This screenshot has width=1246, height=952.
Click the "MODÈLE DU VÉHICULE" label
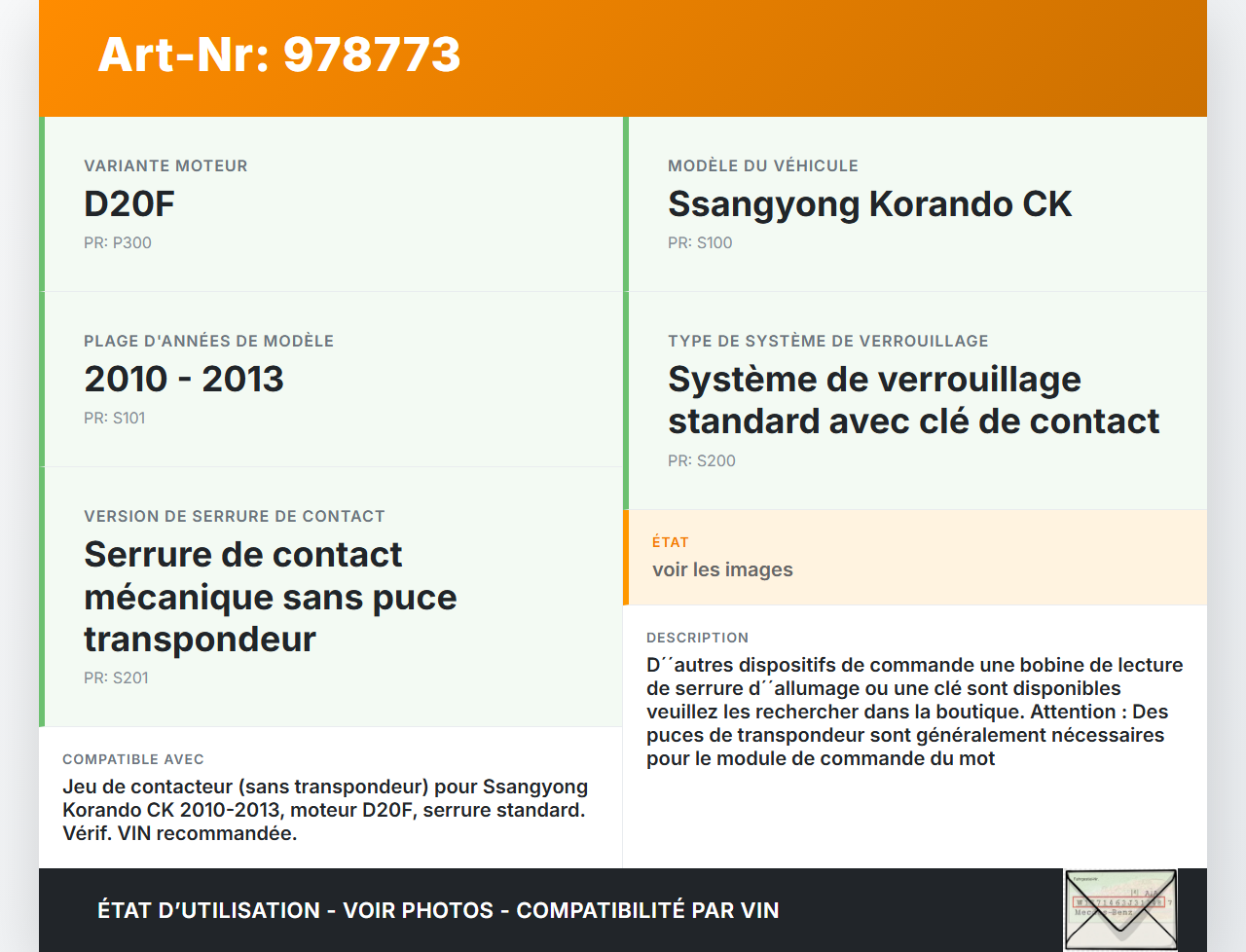pos(763,165)
